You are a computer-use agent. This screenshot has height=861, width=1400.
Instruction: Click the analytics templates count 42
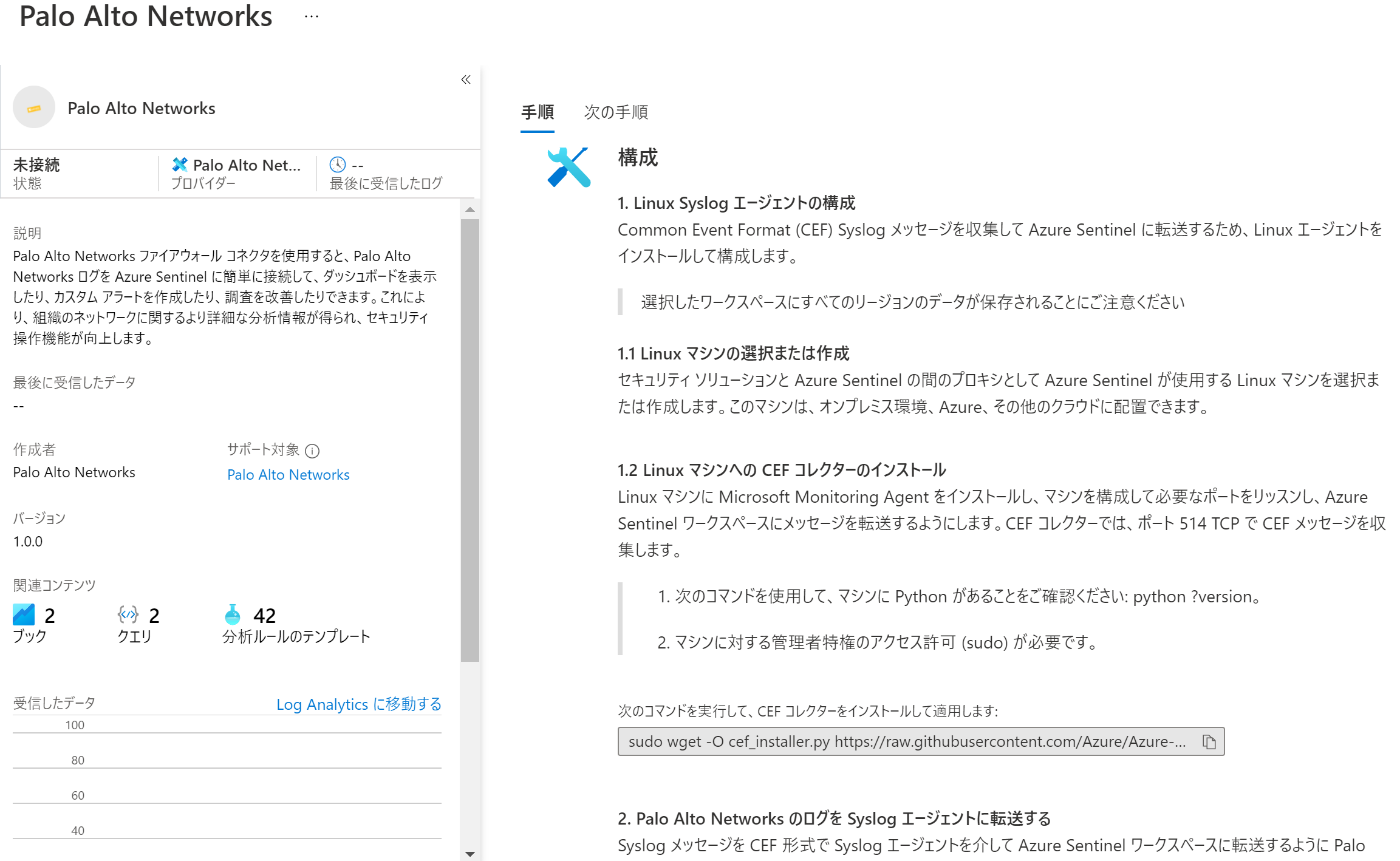tap(264, 615)
